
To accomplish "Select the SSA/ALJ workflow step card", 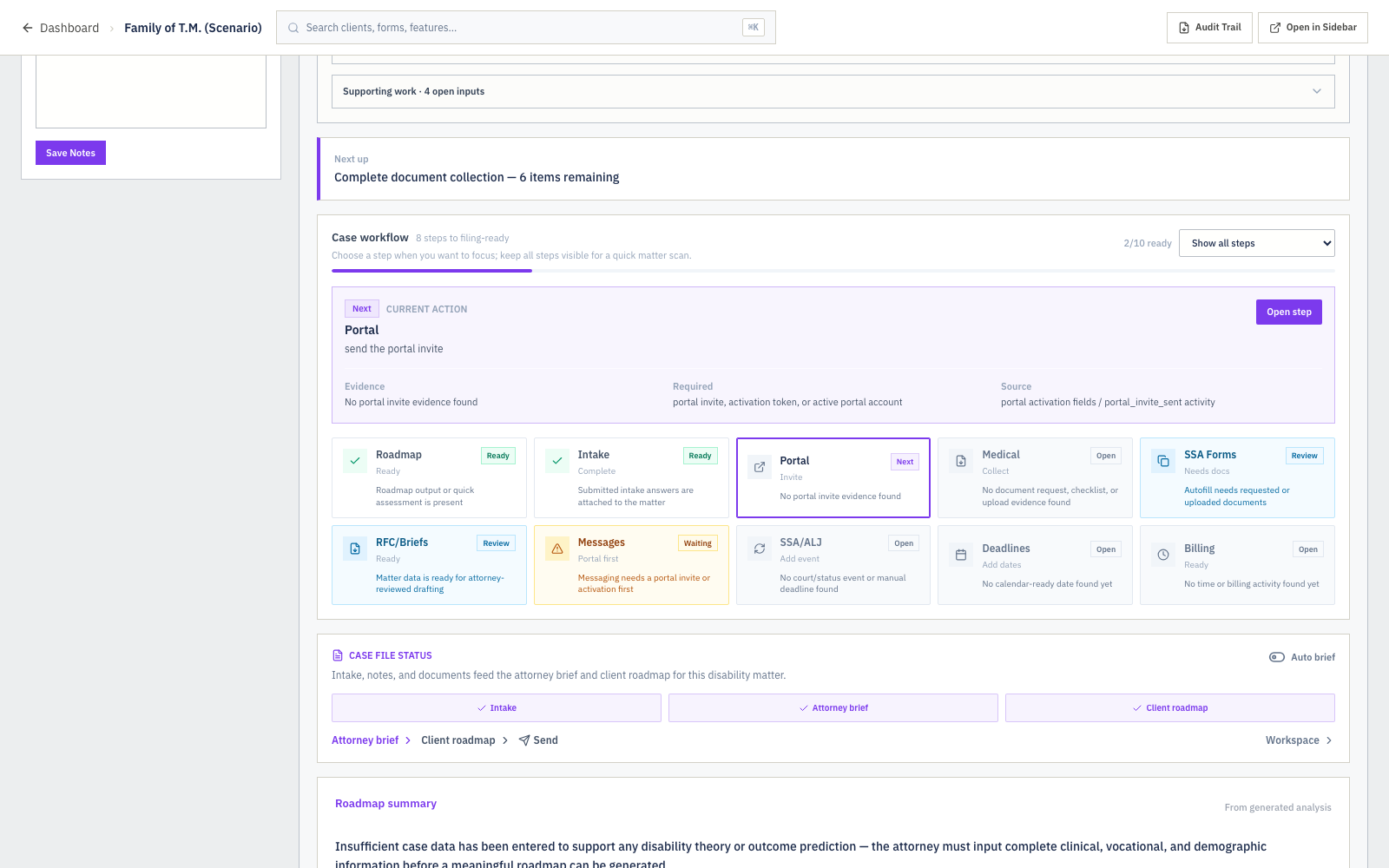I will pyautogui.click(x=833, y=565).
